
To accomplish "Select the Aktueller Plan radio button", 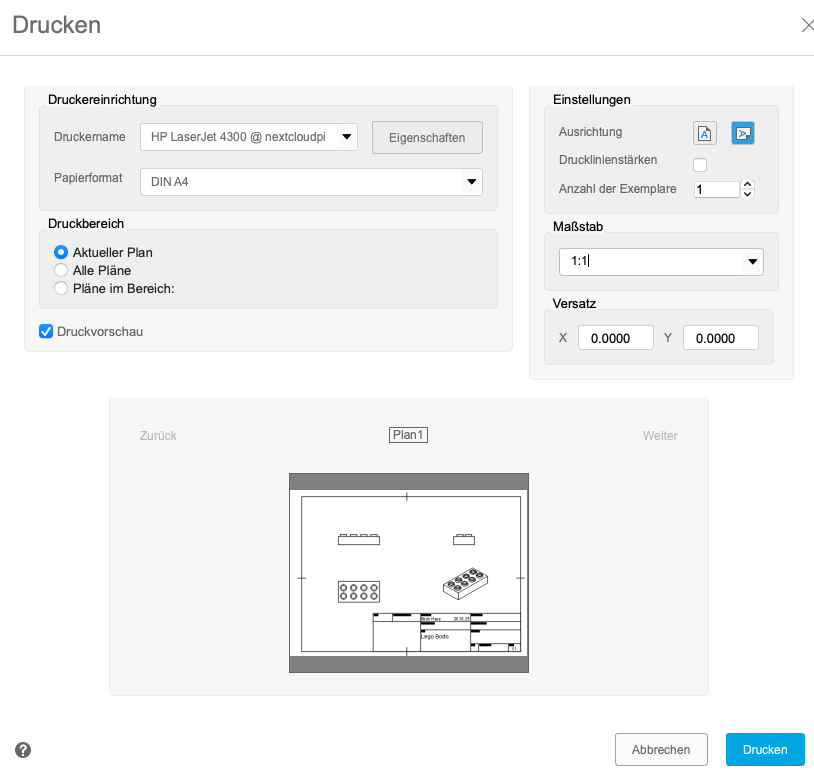I will [61, 253].
